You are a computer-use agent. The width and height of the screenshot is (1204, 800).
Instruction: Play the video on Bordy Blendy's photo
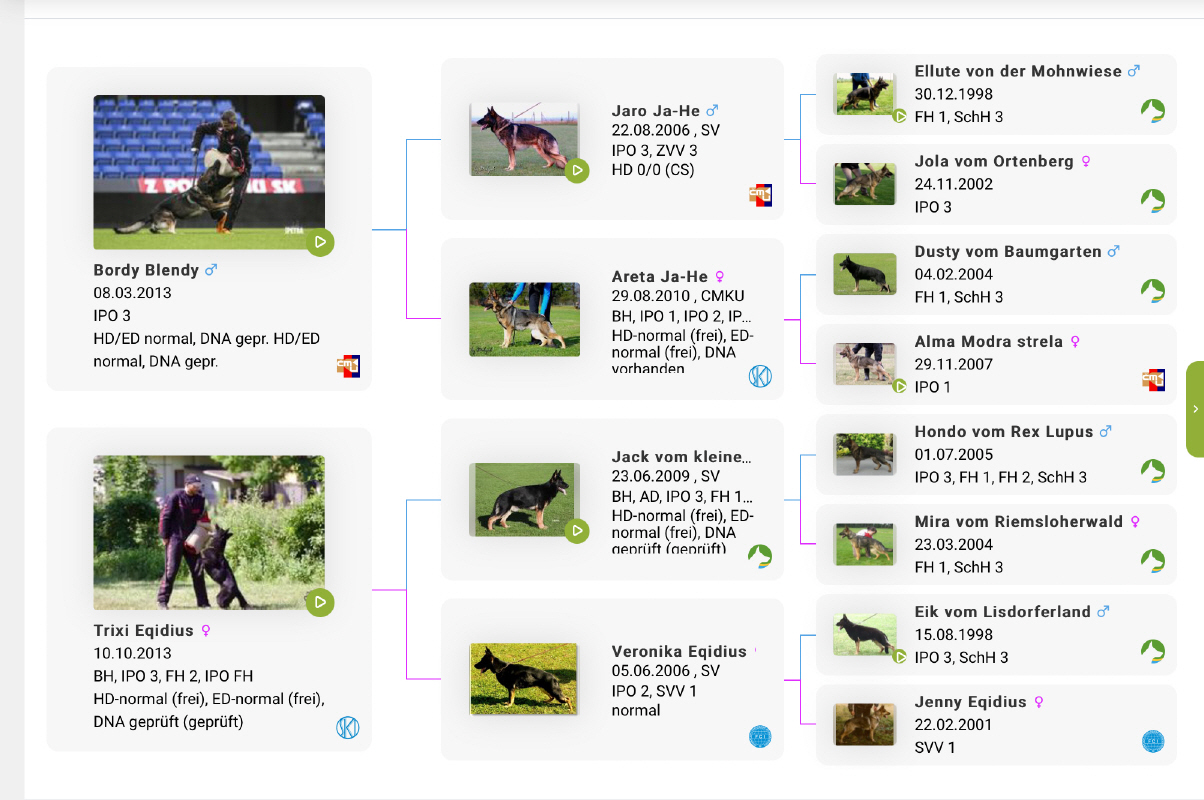tap(320, 242)
